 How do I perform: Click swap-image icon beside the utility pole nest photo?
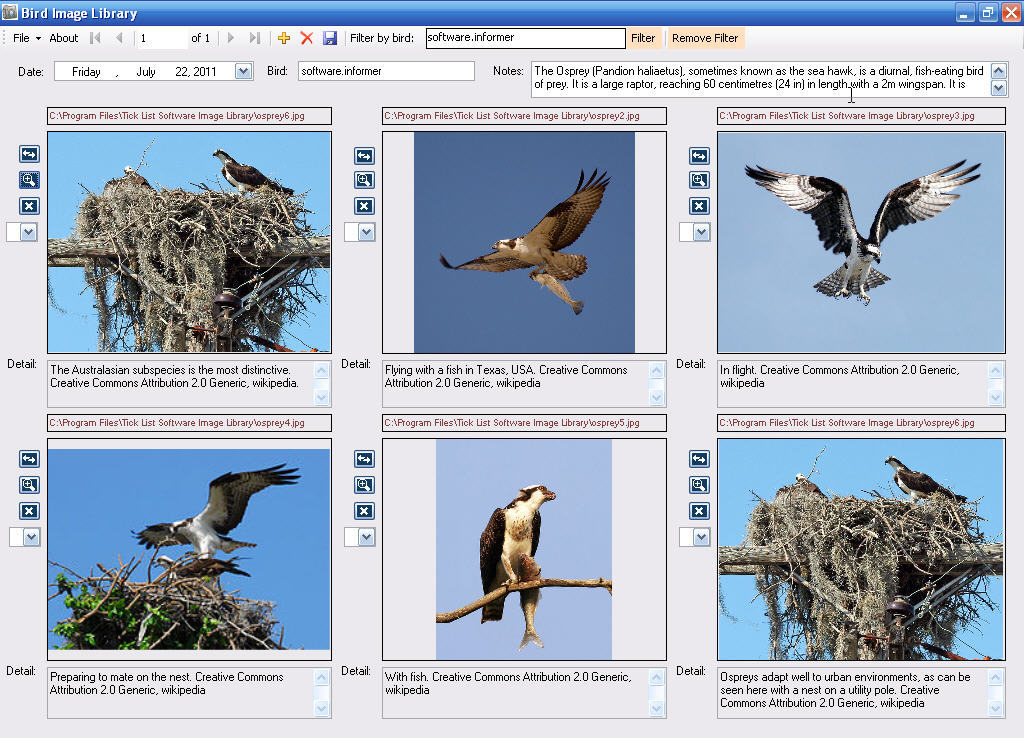pyautogui.click(x=699, y=459)
